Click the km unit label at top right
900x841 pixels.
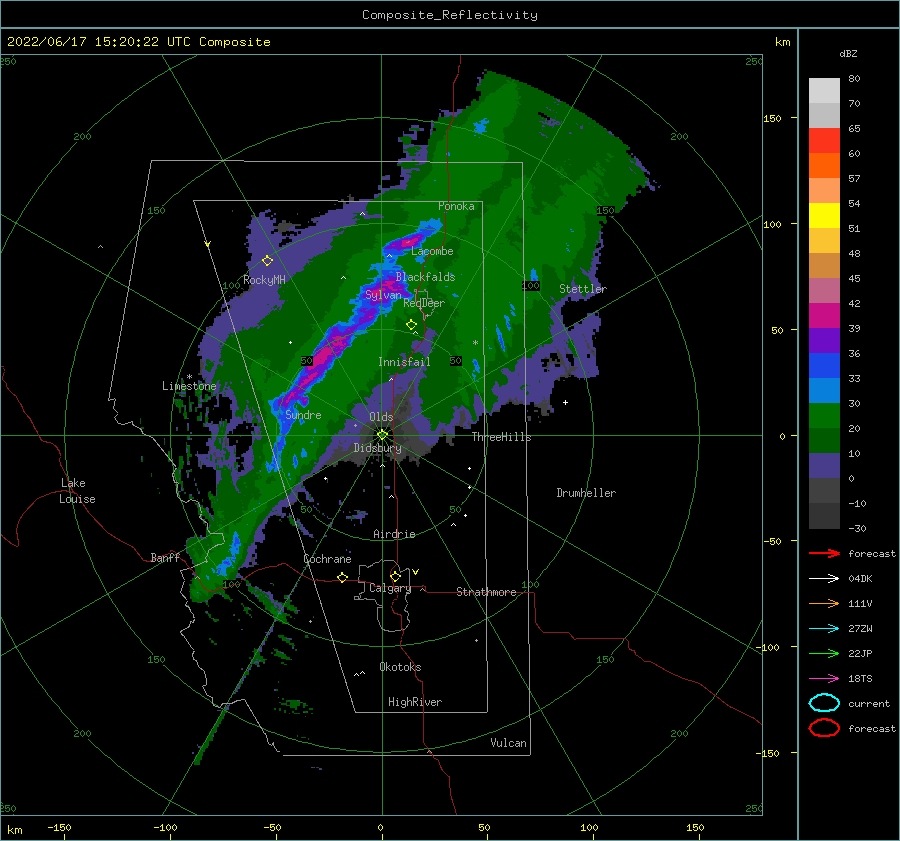(782, 42)
